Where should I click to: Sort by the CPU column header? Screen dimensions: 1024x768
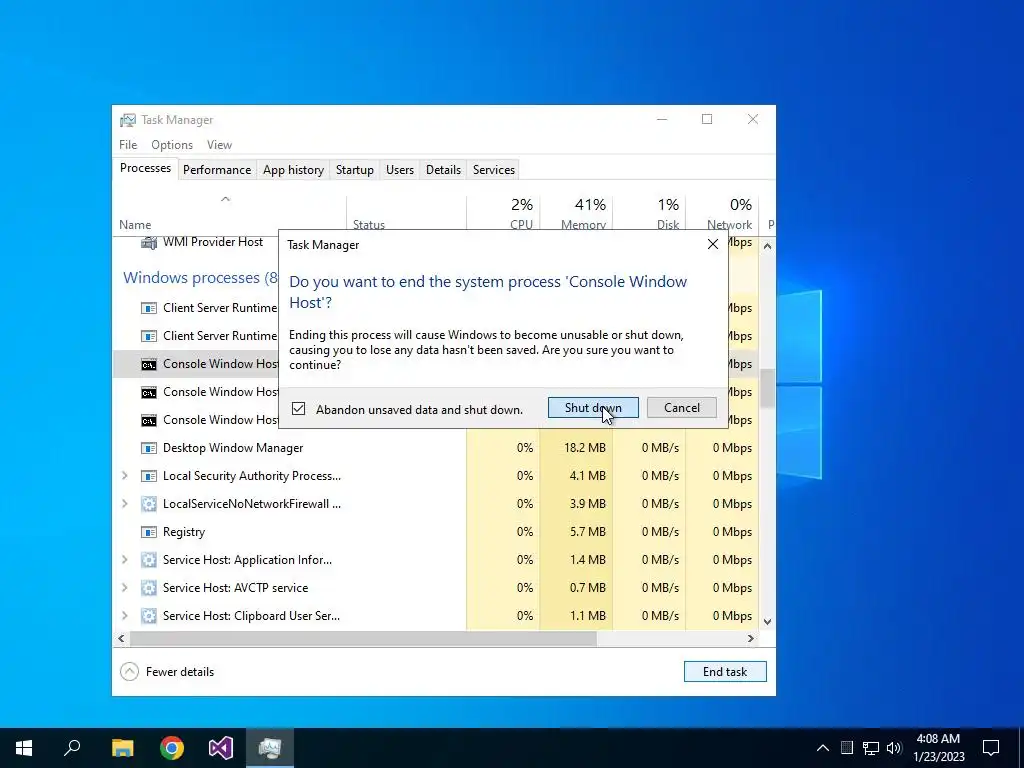click(504, 214)
